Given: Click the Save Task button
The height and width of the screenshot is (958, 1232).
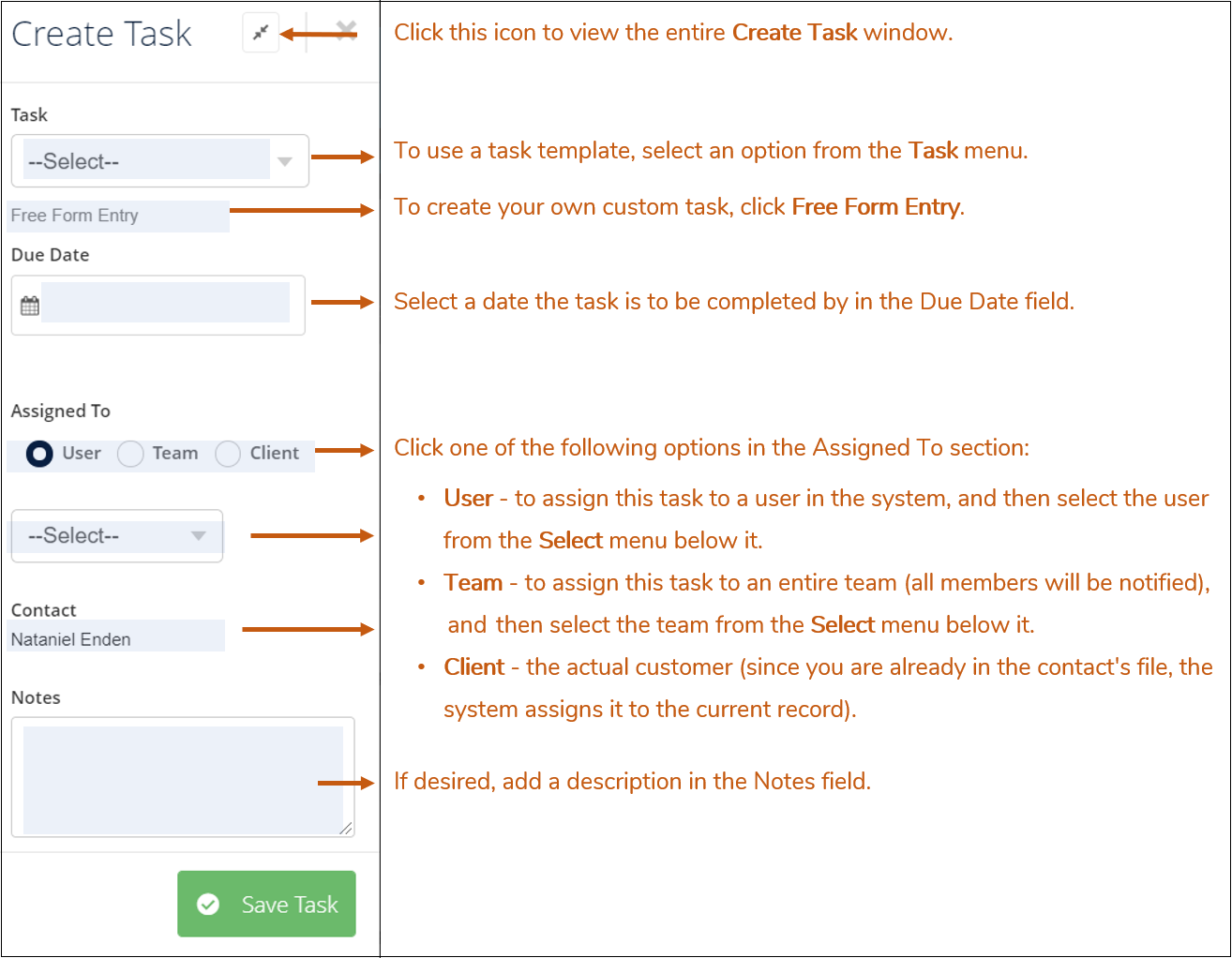Looking at the screenshot, I should (x=266, y=904).
